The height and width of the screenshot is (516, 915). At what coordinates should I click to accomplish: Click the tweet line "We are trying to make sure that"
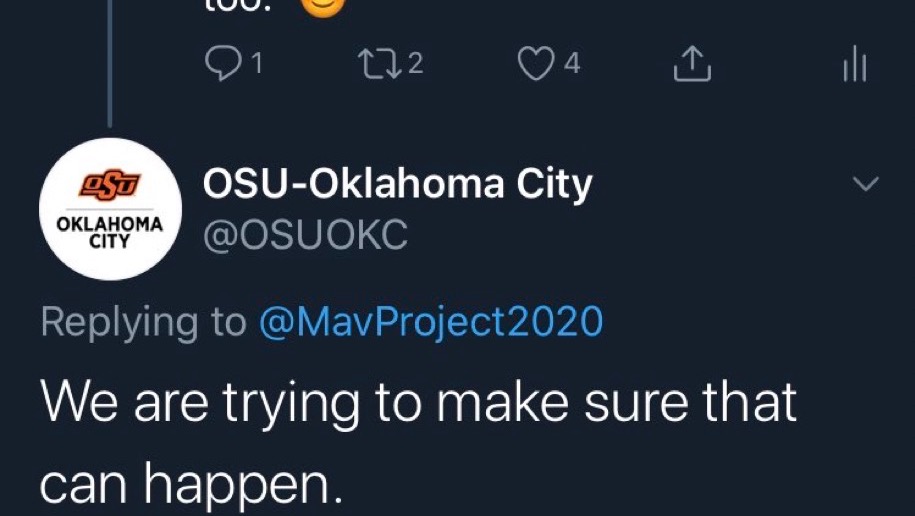tap(418, 403)
